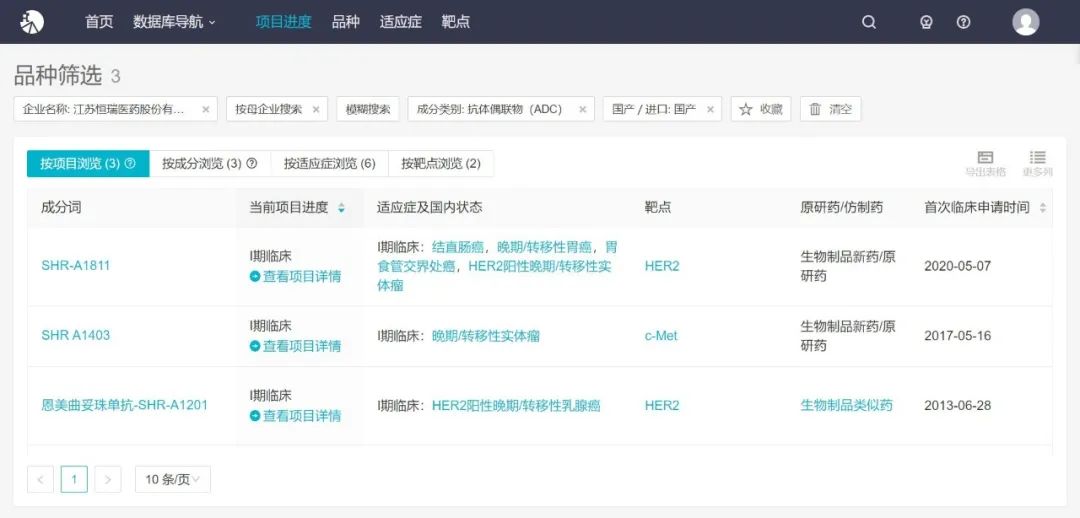Expand the 数据库导航 dropdown
Image resolution: width=1080 pixels, height=518 pixels.
(x=174, y=22)
